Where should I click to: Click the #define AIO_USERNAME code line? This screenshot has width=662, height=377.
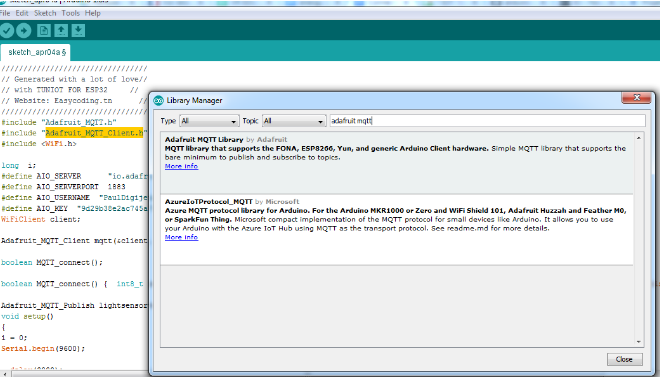pos(74,198)
